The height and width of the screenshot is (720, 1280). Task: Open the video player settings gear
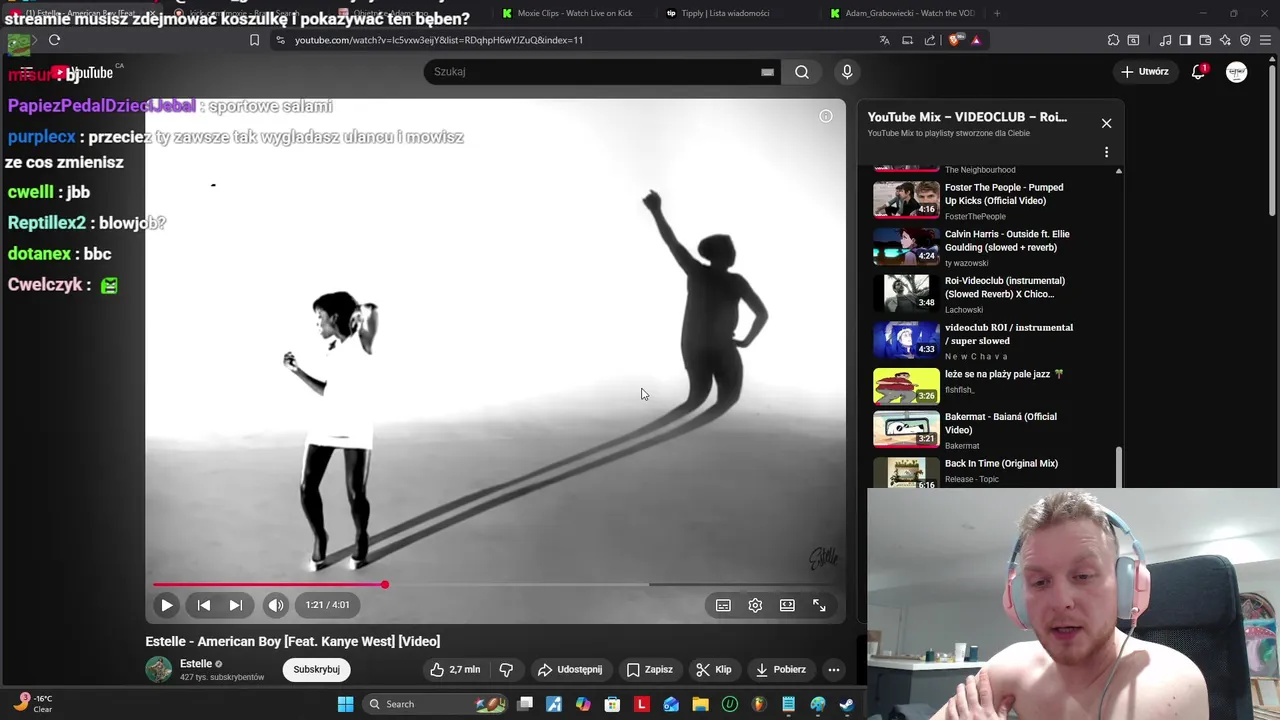(755, 605)
